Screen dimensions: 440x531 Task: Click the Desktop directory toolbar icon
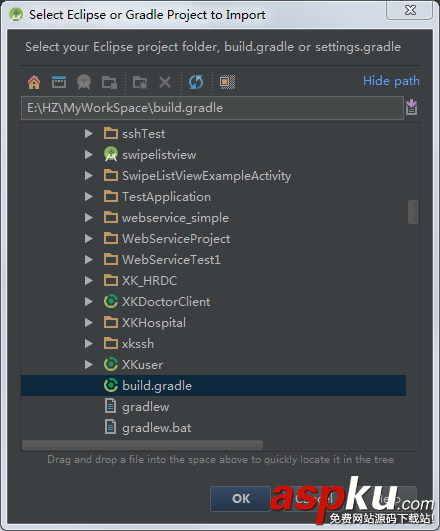[59, 82]
